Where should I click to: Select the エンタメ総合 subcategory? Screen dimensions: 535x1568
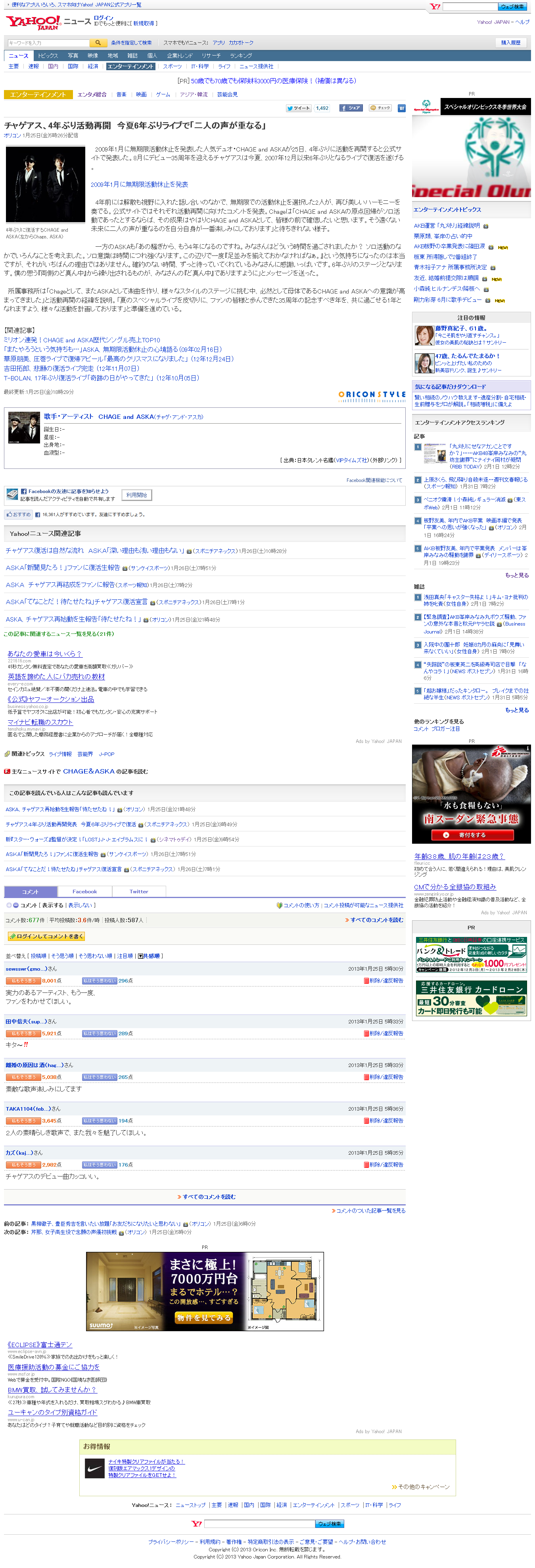click(x=92, y=94)
